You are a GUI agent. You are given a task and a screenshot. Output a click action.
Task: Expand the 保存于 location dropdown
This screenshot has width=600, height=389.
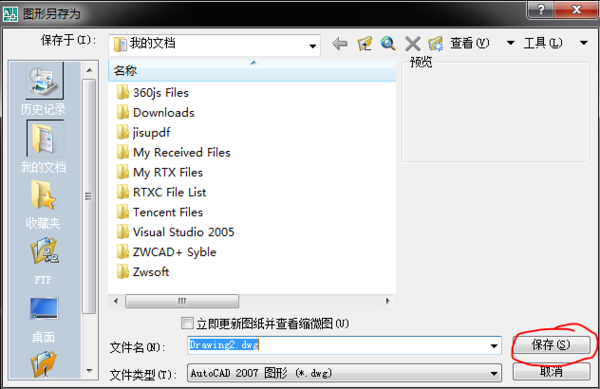(313, 46)
